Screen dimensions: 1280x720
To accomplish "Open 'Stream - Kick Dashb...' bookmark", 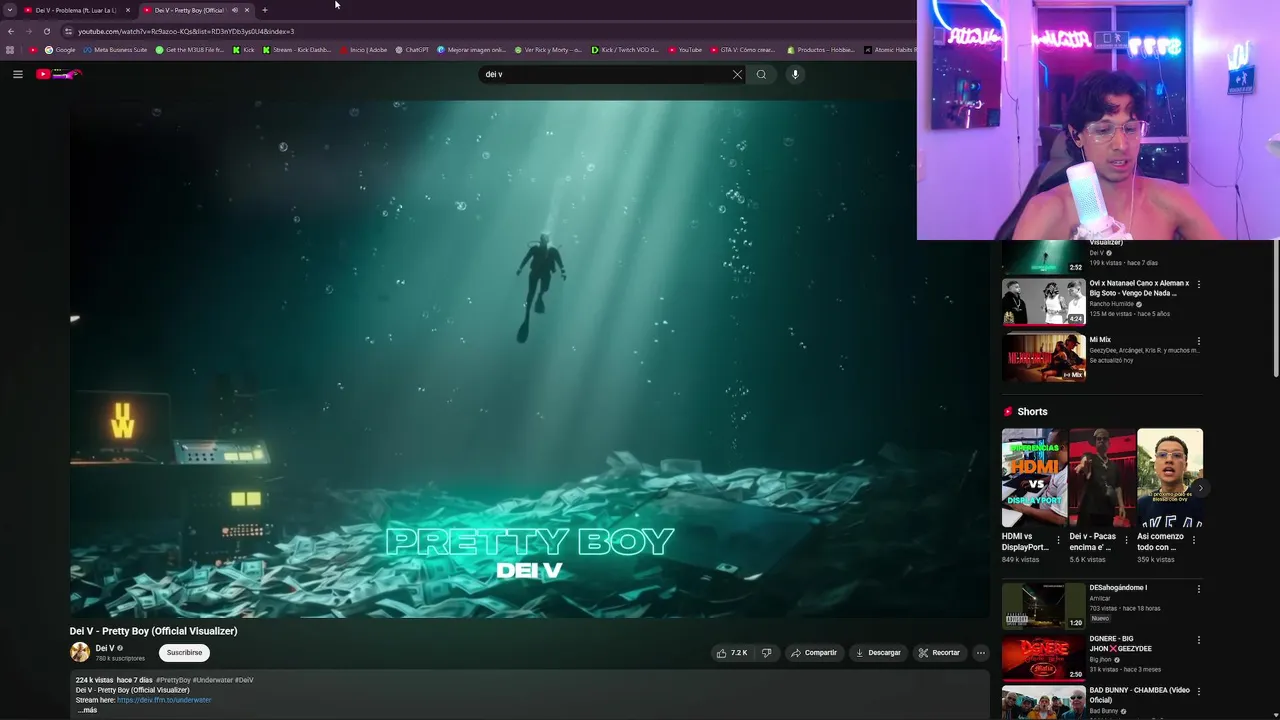I will click(x=297, y=50).
